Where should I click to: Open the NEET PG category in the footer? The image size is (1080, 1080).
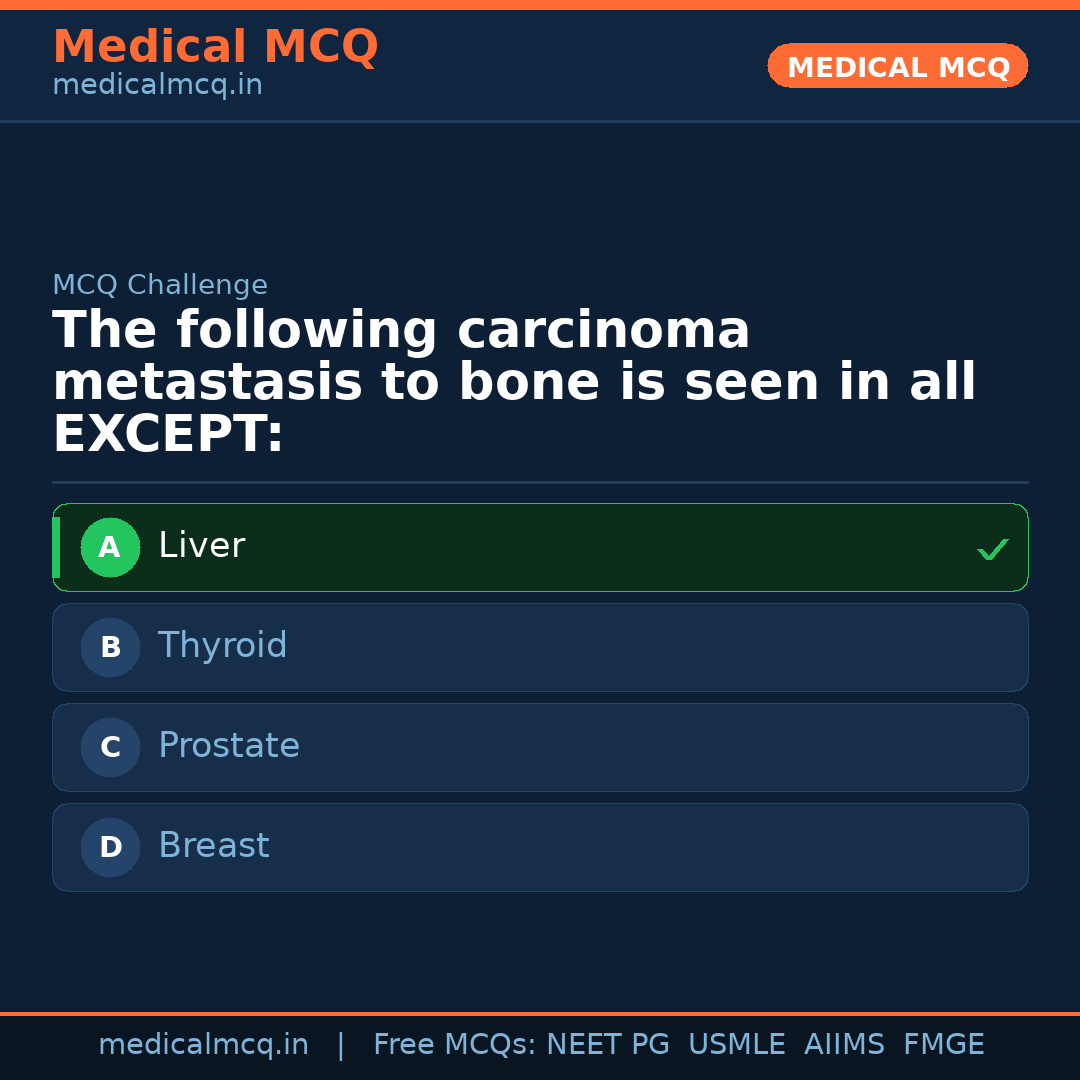pos(607,1044)
